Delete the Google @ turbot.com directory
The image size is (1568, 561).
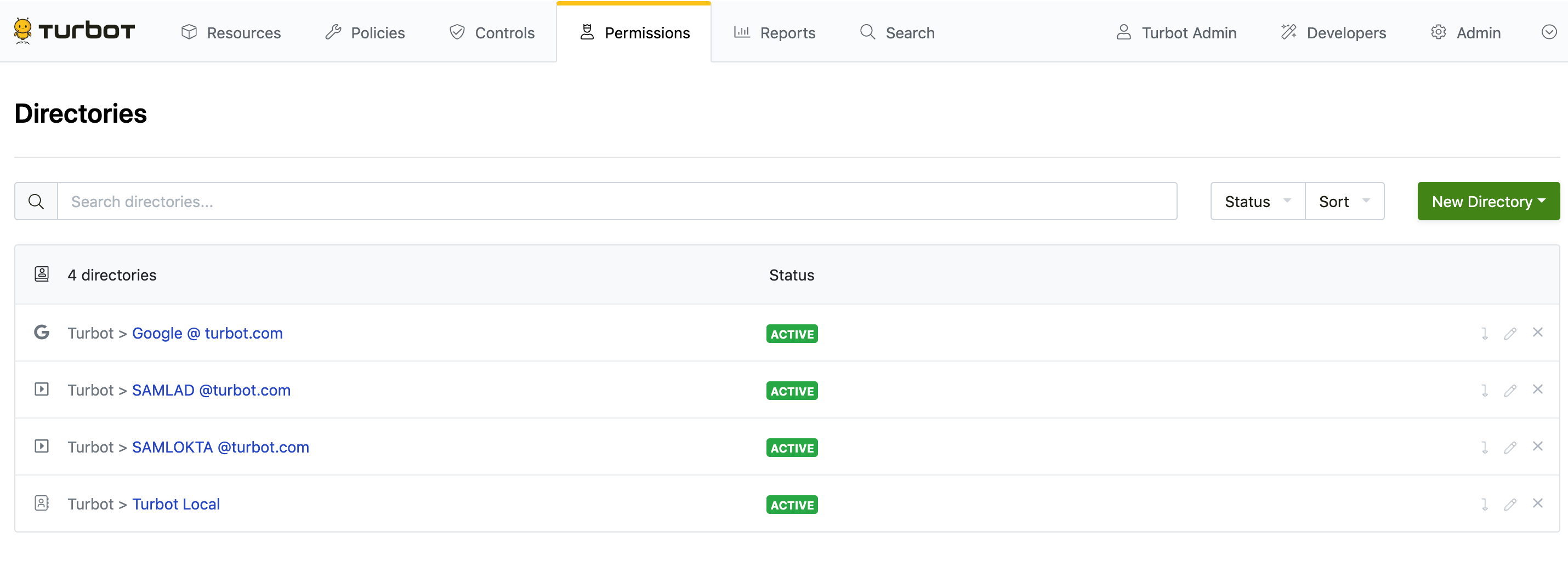click(x=1537, y=332)
